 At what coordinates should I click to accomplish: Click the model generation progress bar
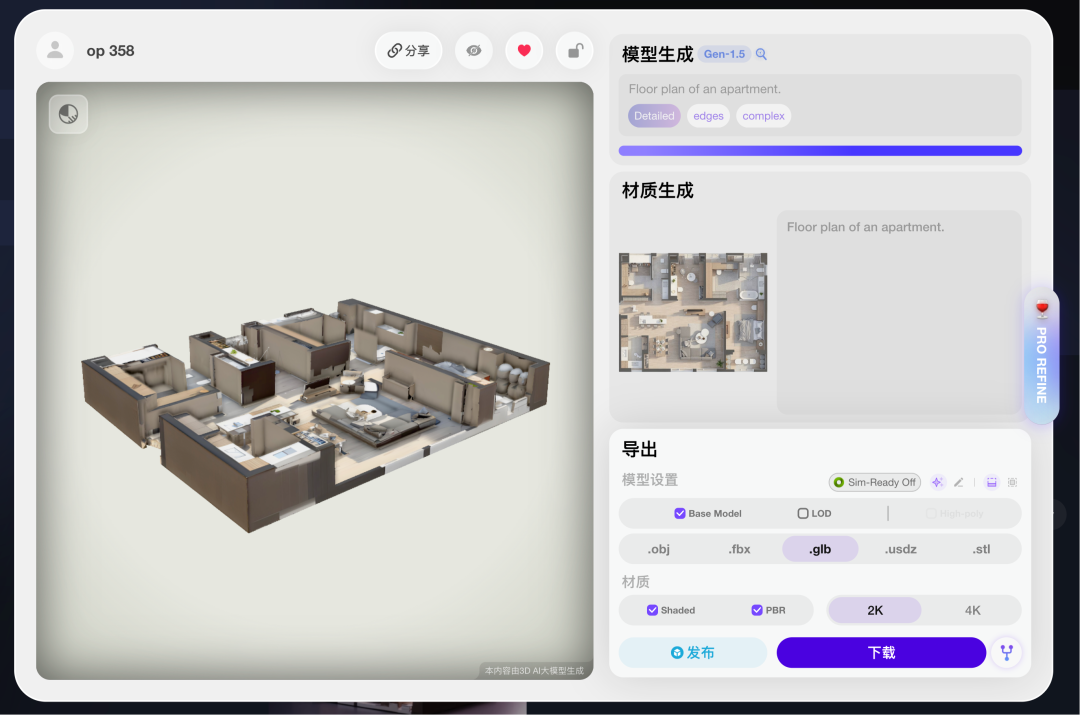820,151
